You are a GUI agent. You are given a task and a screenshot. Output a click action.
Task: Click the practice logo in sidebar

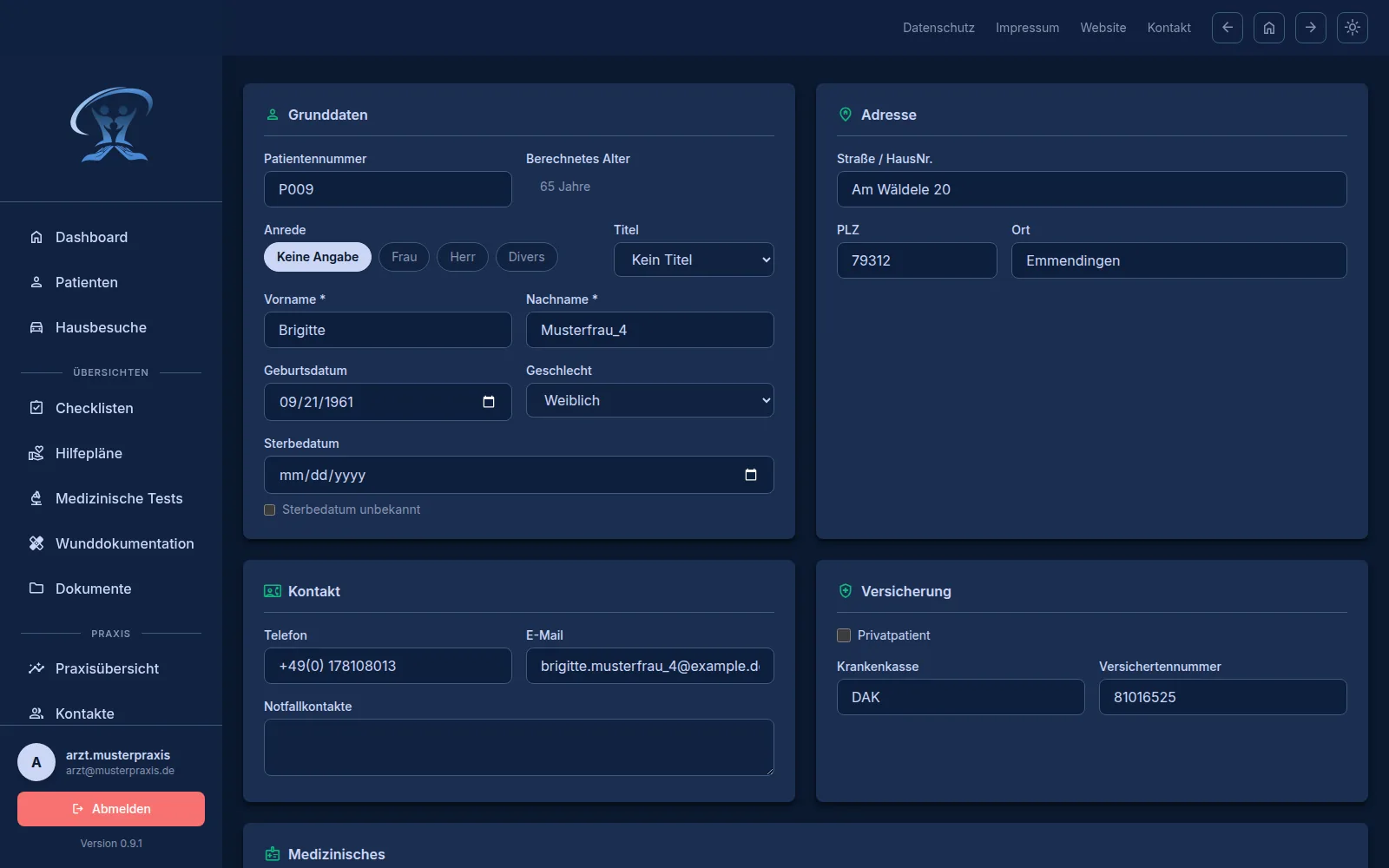[x=111, y=124]
